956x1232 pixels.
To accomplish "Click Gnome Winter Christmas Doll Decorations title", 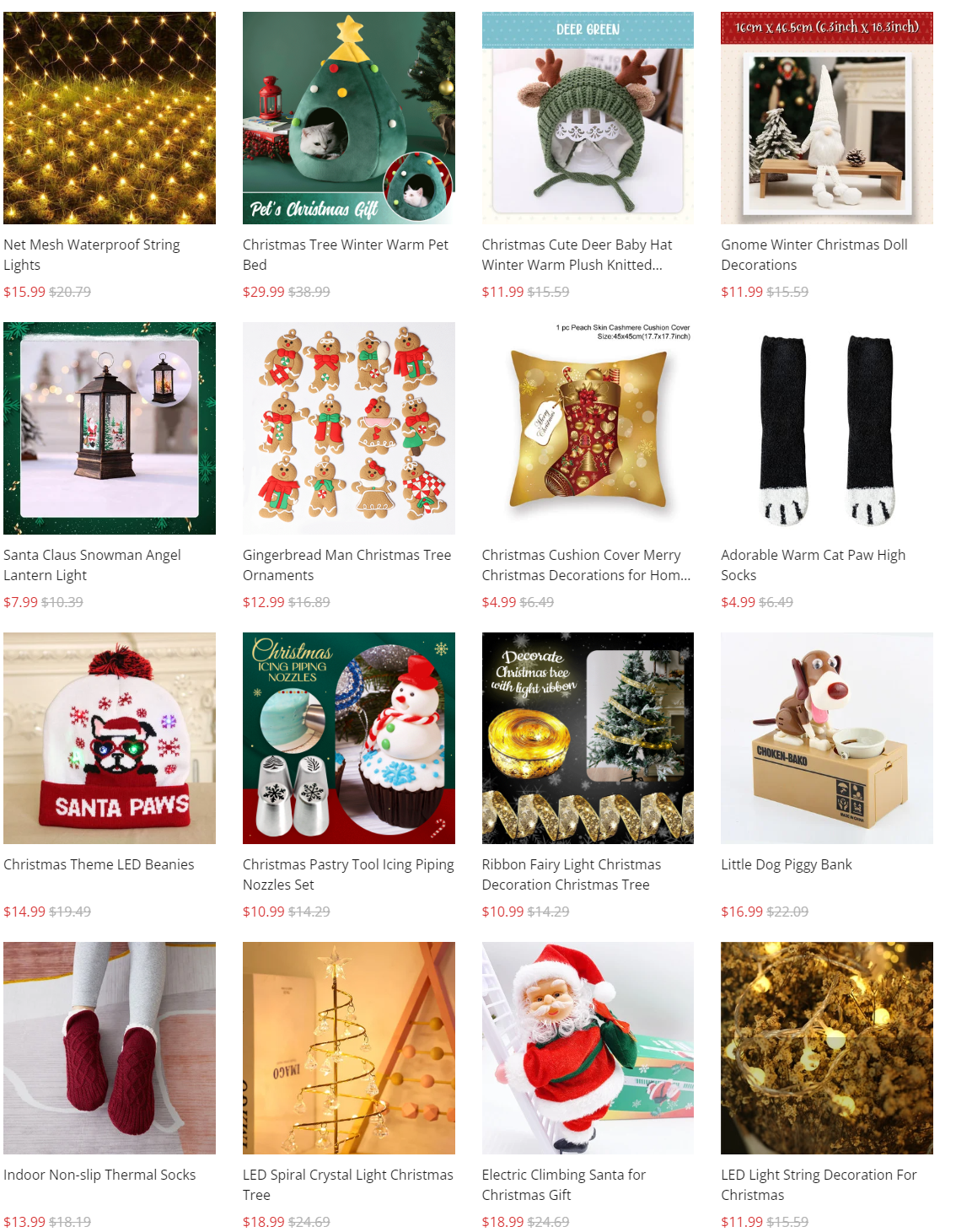I will click(x=814, y=255).
